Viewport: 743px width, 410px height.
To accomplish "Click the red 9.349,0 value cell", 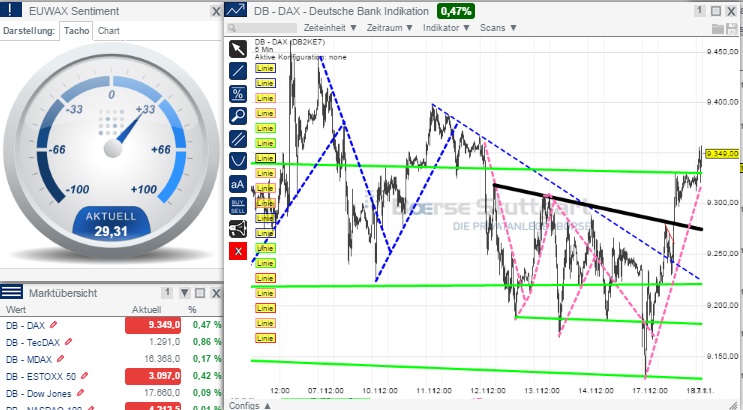I will click(x=153, y=325).
